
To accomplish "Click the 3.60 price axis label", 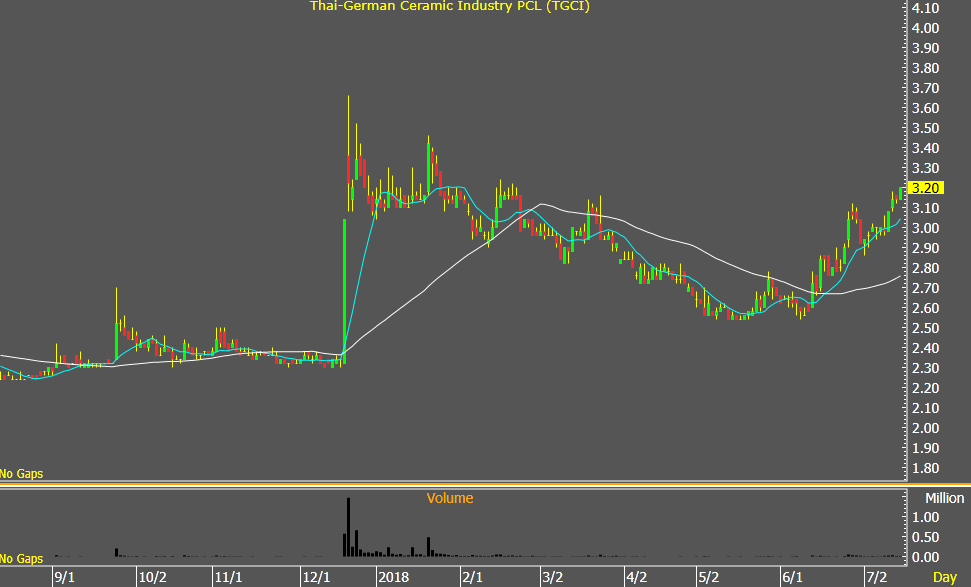I will [925, 108].
